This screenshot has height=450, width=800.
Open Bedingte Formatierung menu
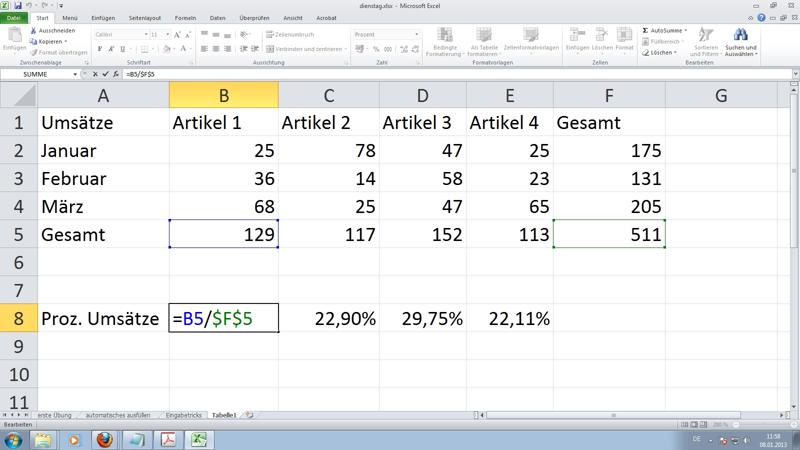(445, 42)
